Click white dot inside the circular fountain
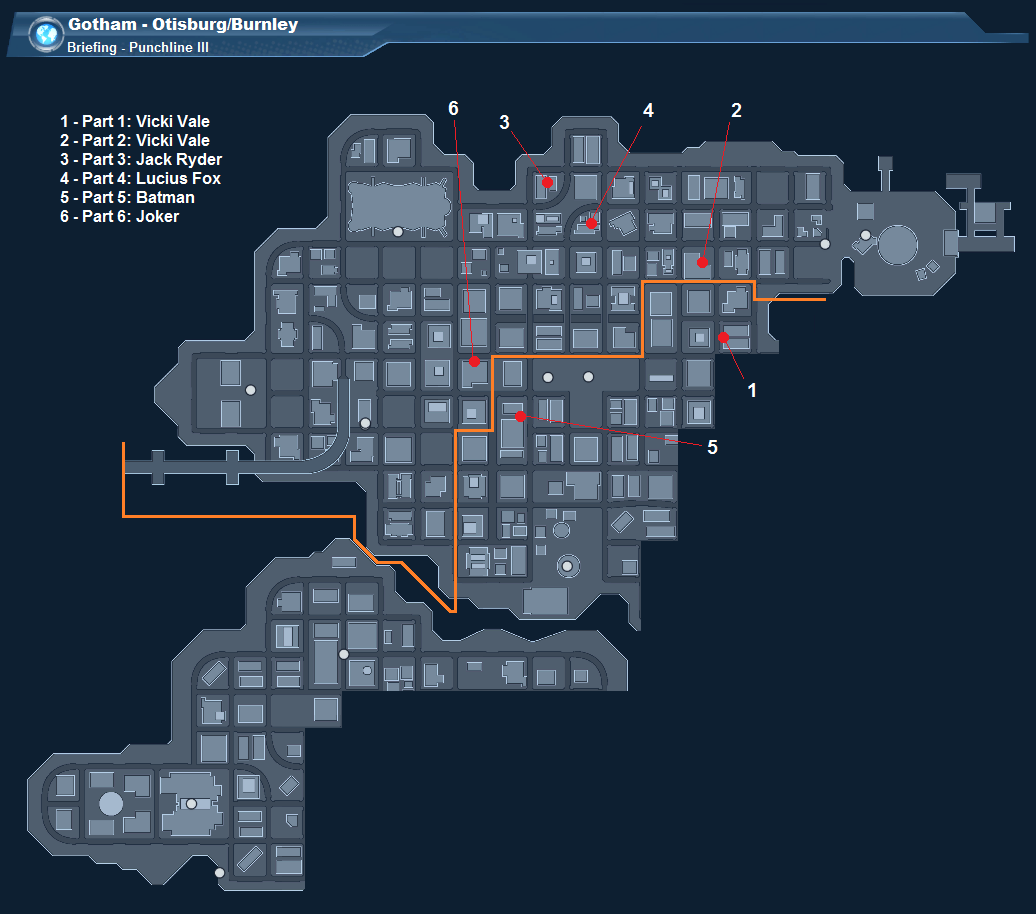Screen dimensions: 1036x914 click(567, 566)
